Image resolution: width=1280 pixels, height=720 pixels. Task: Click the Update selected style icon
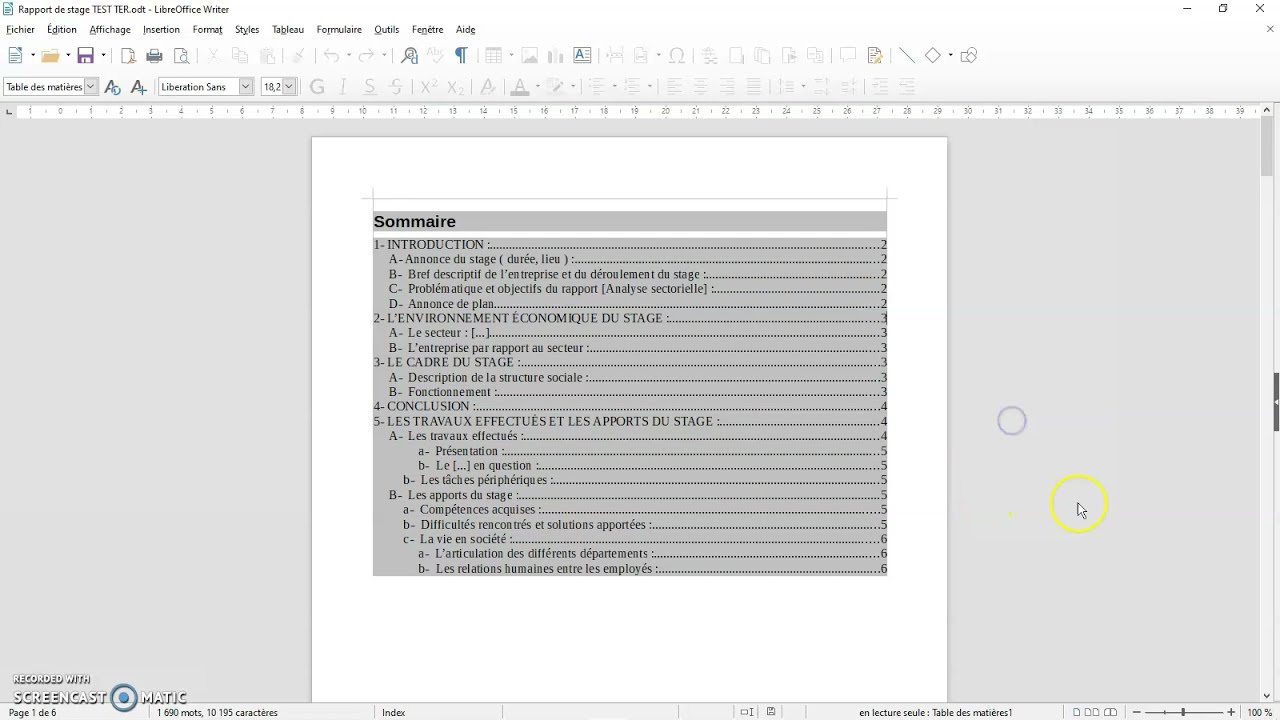pyautogui.click(x=112, y=87)
